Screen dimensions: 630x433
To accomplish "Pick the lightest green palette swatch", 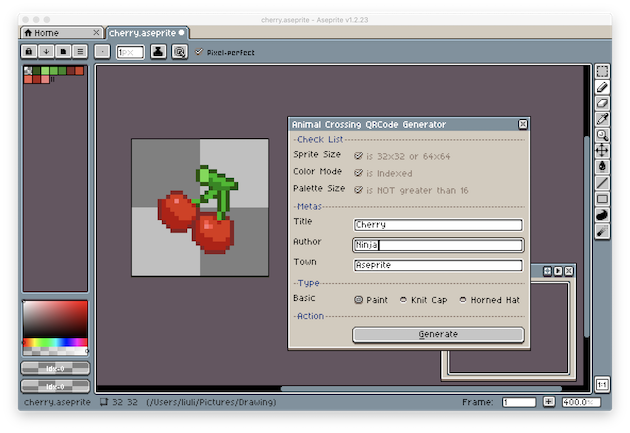I will tap(45, 71).
